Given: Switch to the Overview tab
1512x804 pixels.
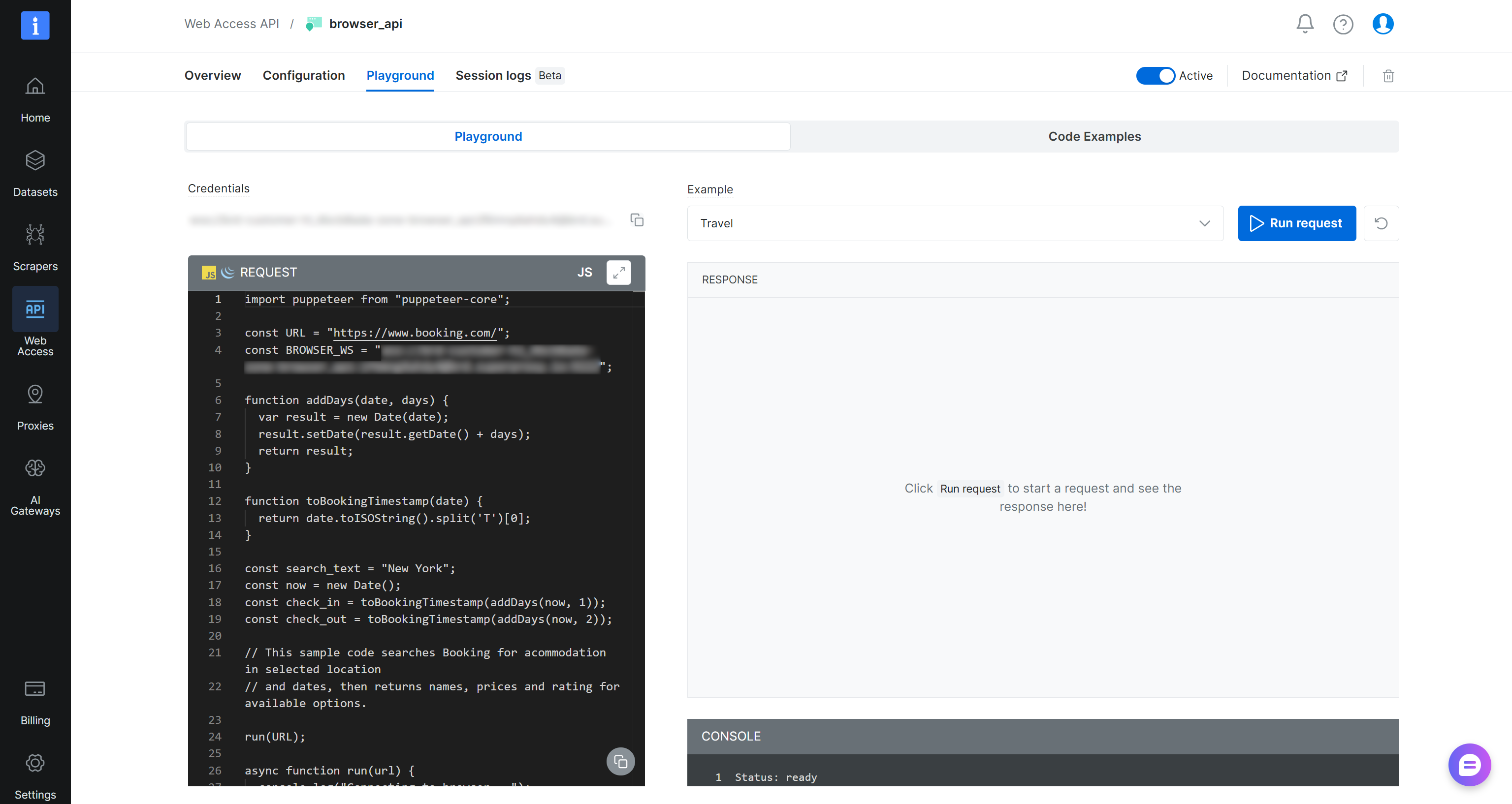Looking at the screenshot, I should (213, 76).
